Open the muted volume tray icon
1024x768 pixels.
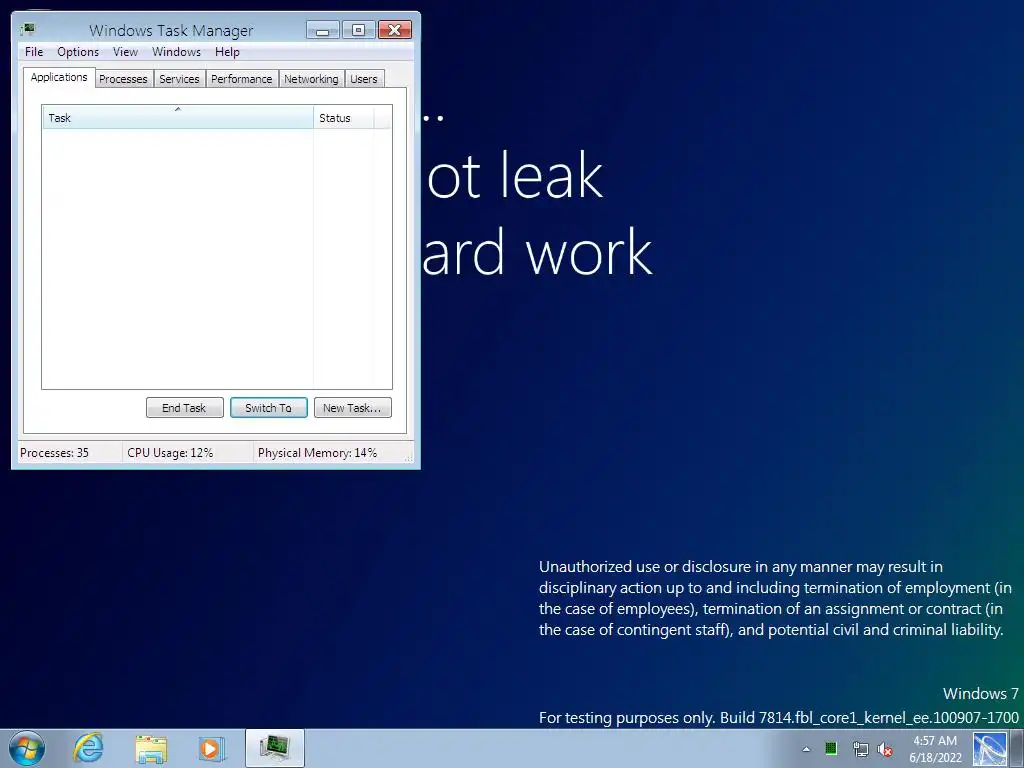(x=885, y=749)
